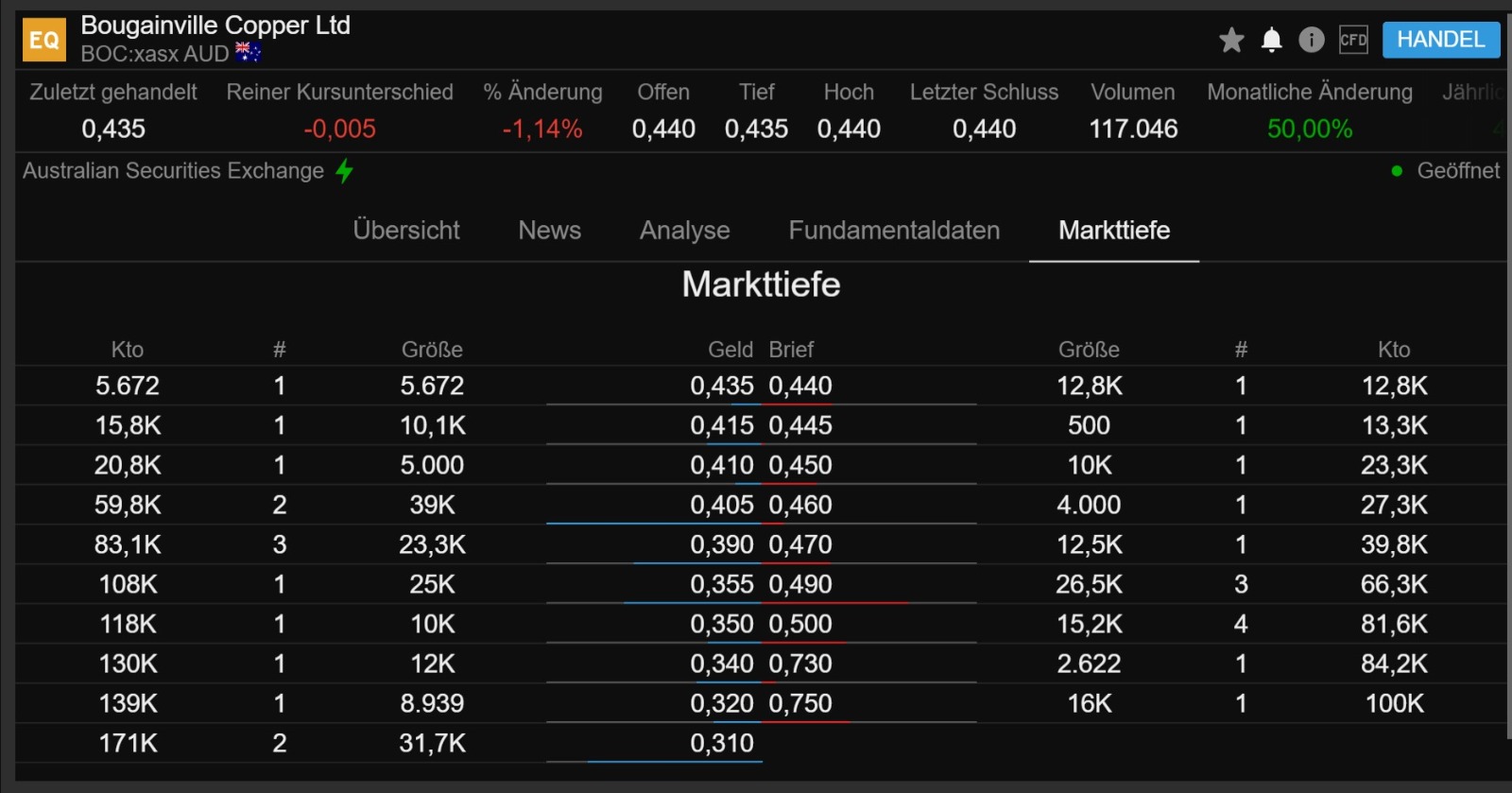Click the Volumen label

(x=1133, y=93)
